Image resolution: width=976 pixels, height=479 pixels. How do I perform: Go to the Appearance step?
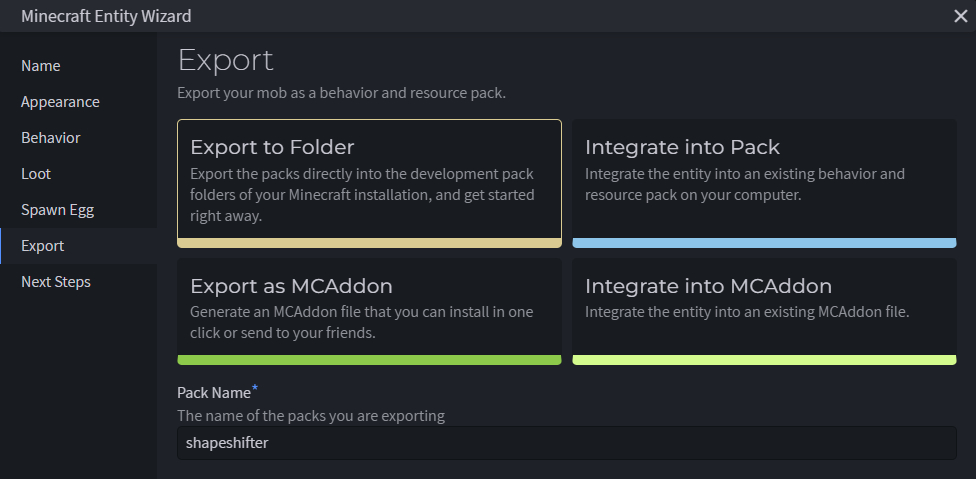(x=78, y=102)
